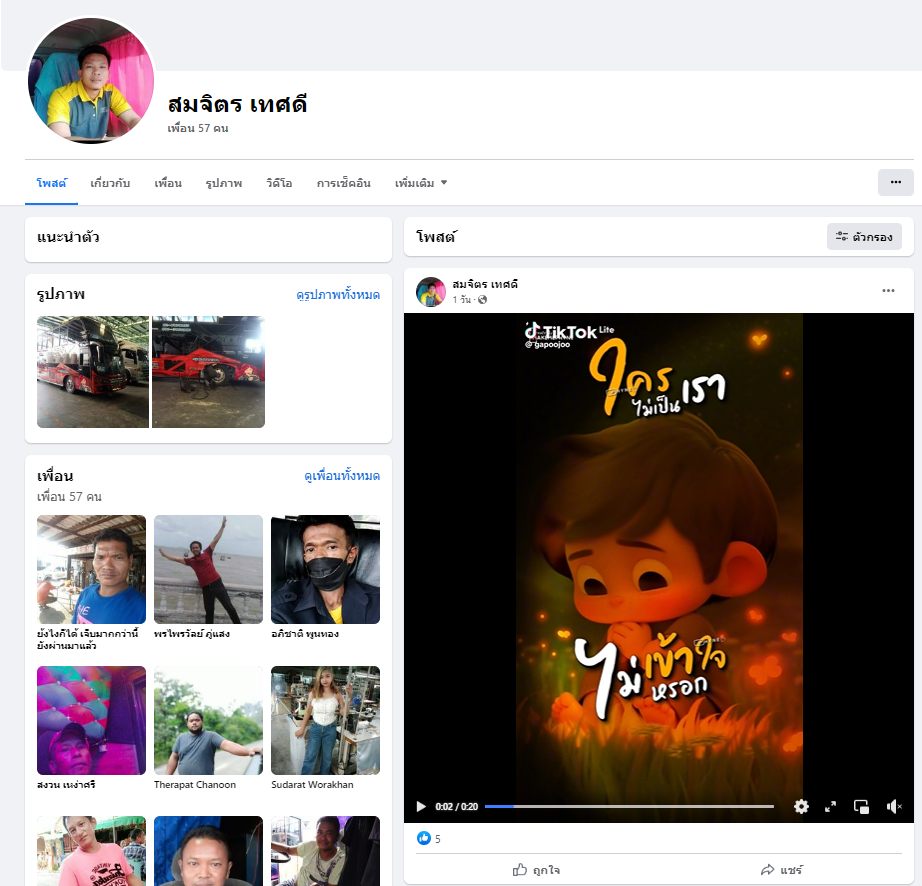The height and width of the screenshot is (886, 922).
Task: Click the like reaction count icon
Action: [x=423, y=839]
